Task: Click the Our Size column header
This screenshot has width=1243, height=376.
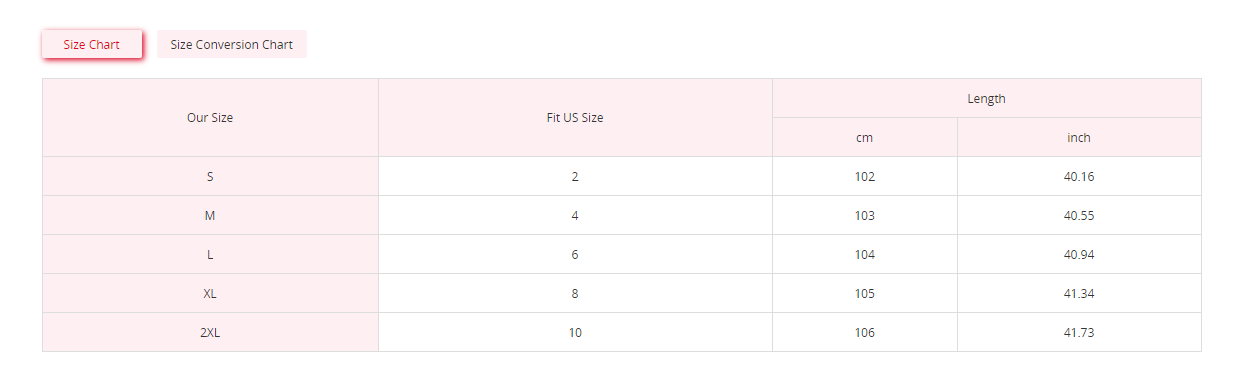Action: tap(210, 118)
